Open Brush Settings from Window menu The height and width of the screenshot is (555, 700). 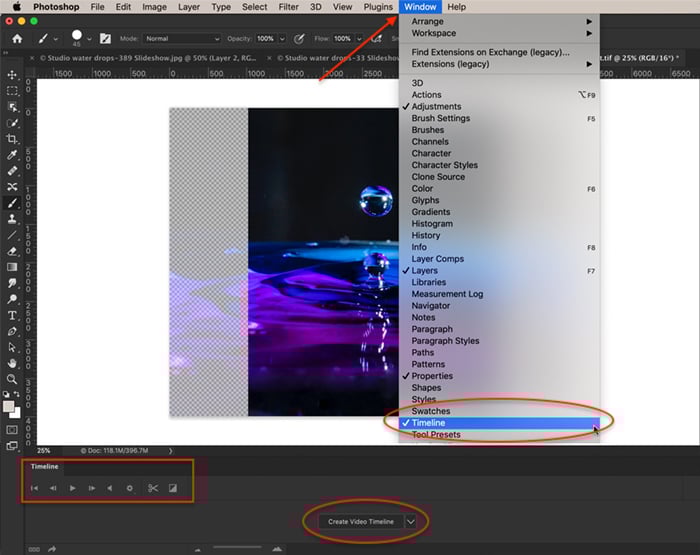pos(499,118)
